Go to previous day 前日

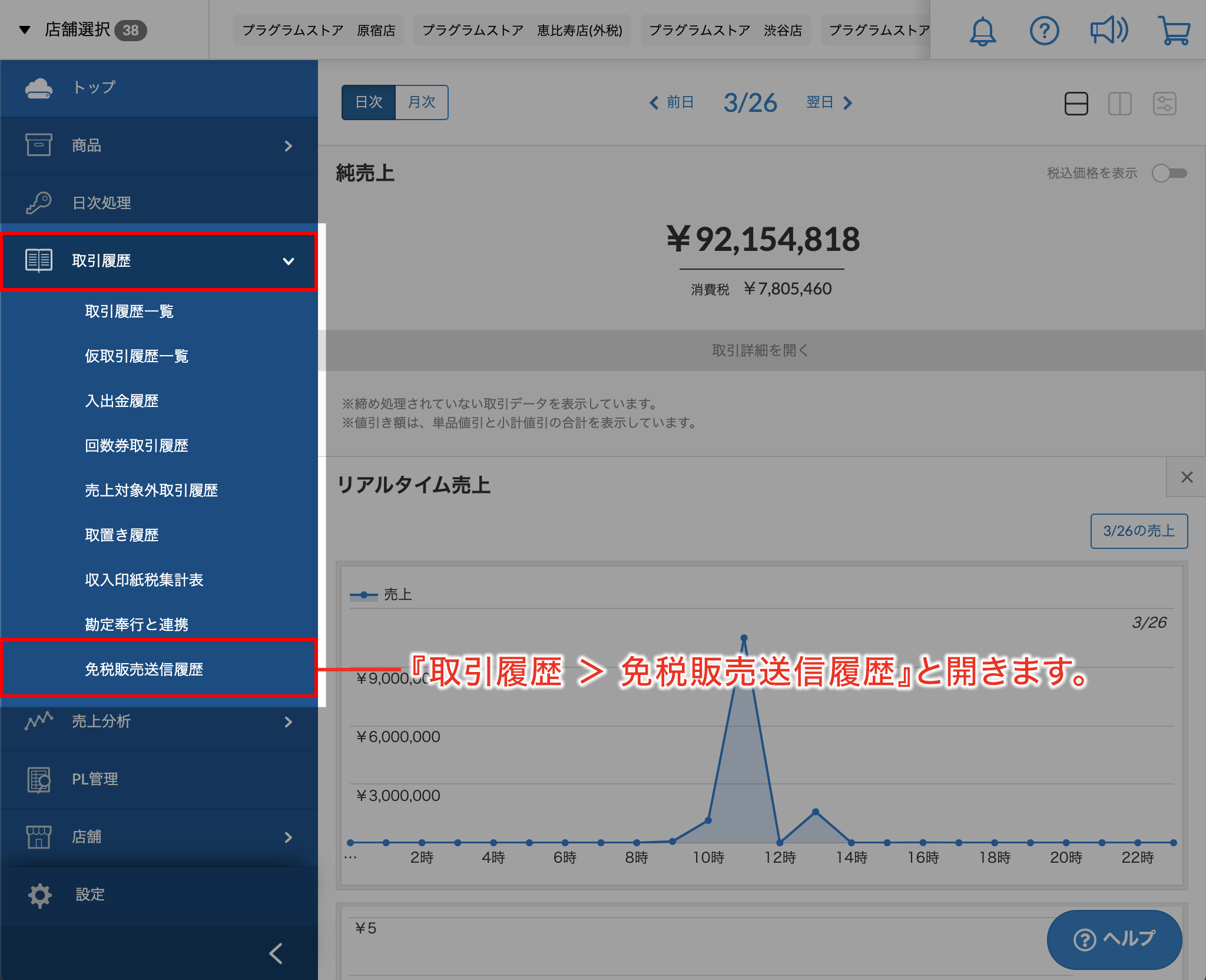point(671,102)
